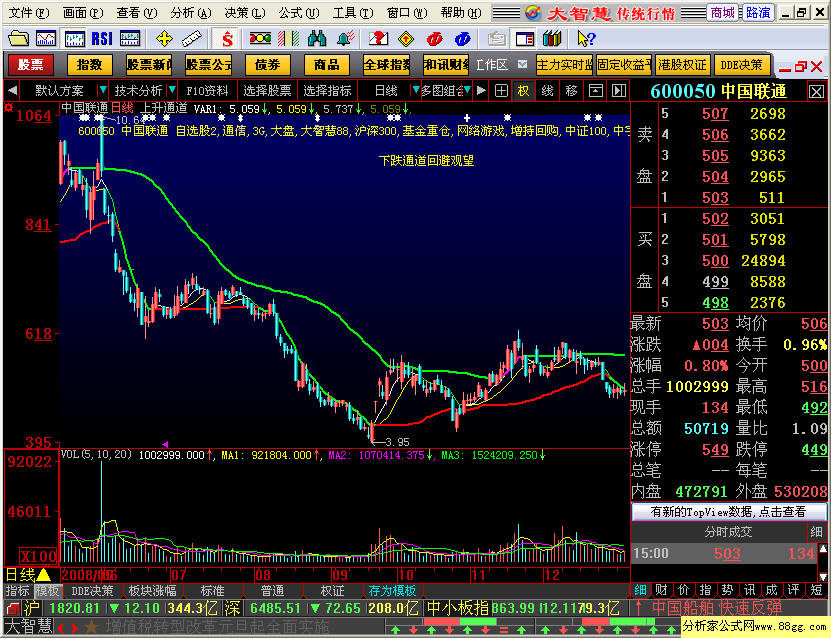Screen dimensions: 831x638
Task: Expand the 默认方案 dropdown arrow
Action: point(103,90)
